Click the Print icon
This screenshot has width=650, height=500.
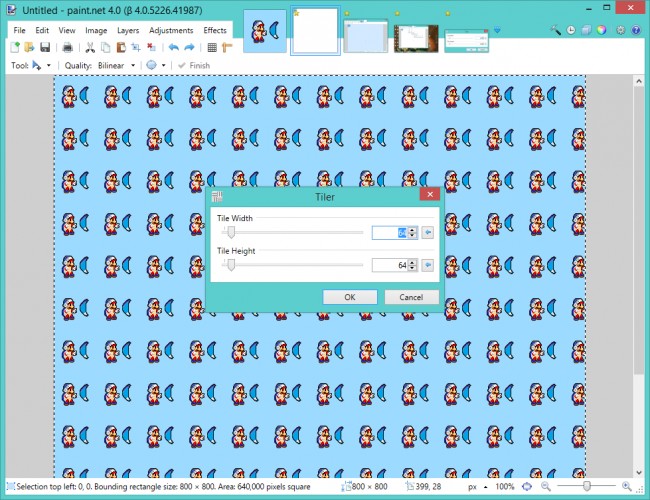[67, 48]
